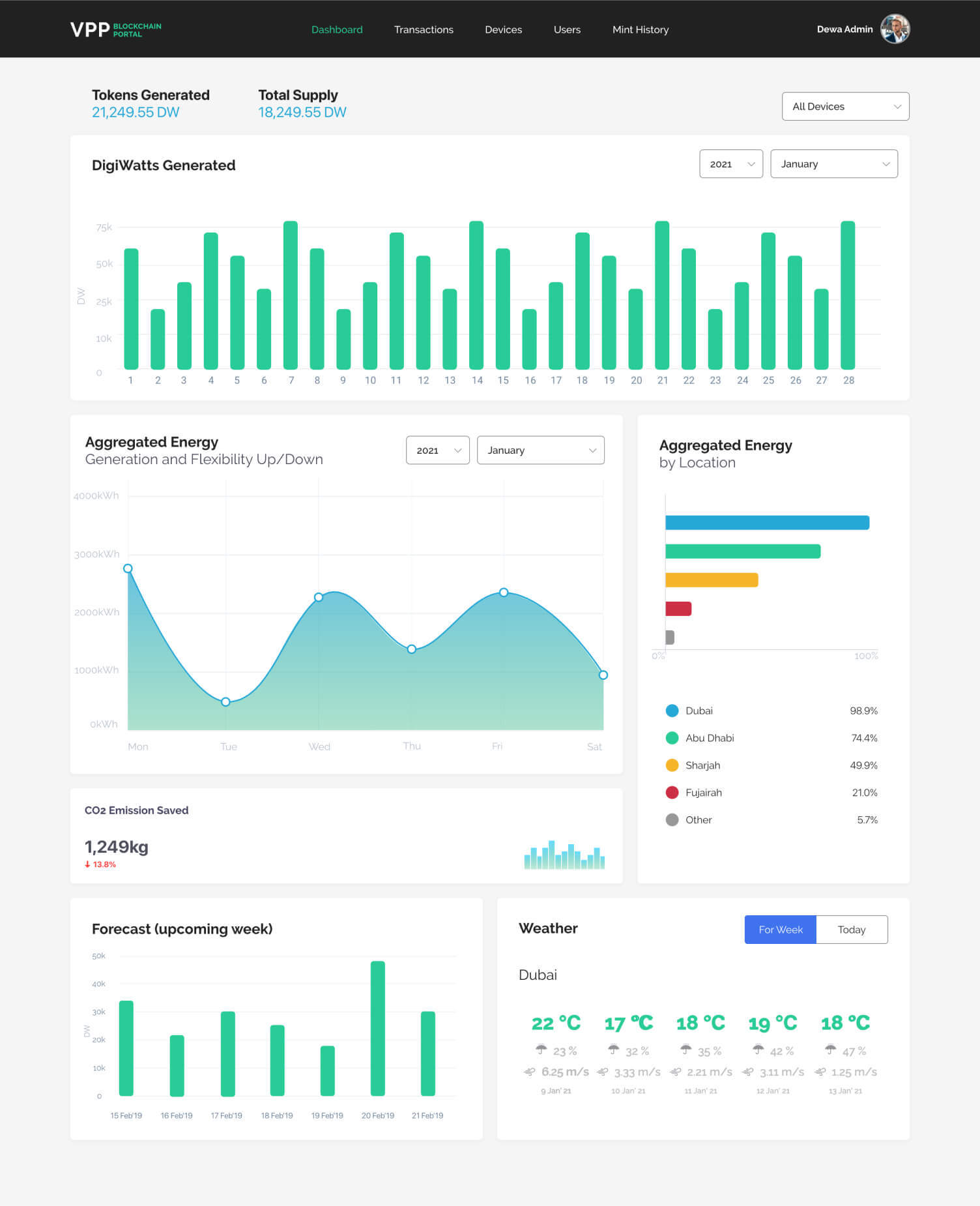Click the wind icon next to 2.21 m/s
980x1206 pixels.
[x=676, y=1072]
